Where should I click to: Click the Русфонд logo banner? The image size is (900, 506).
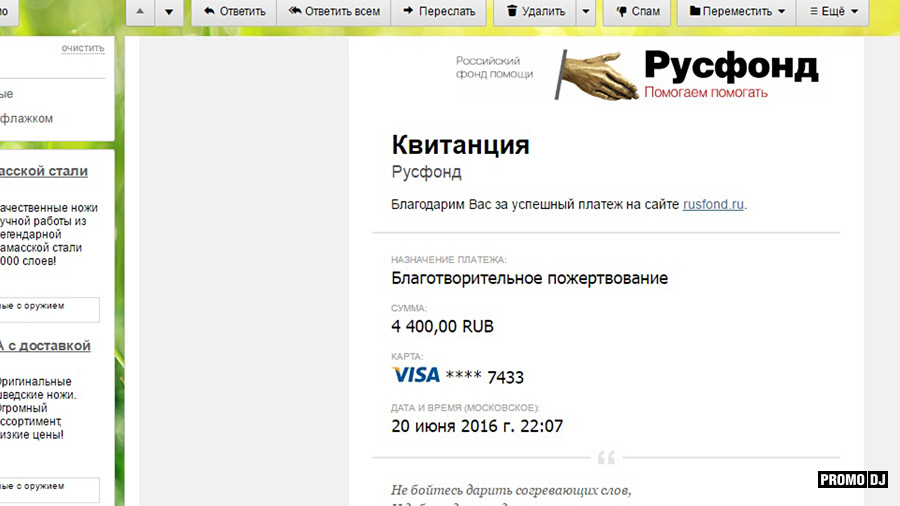pyautogui.click(x=638, y=75)
